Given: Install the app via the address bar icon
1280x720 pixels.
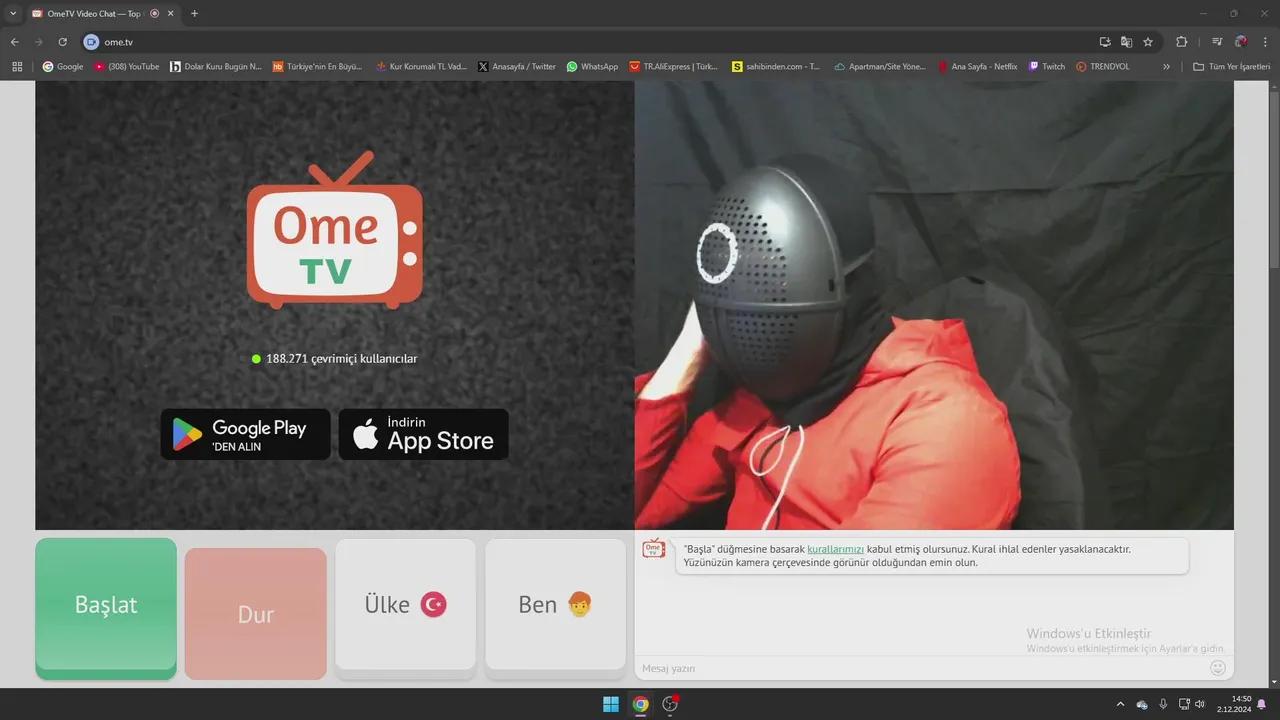Looking at the screenshot, I should 1105,42.
